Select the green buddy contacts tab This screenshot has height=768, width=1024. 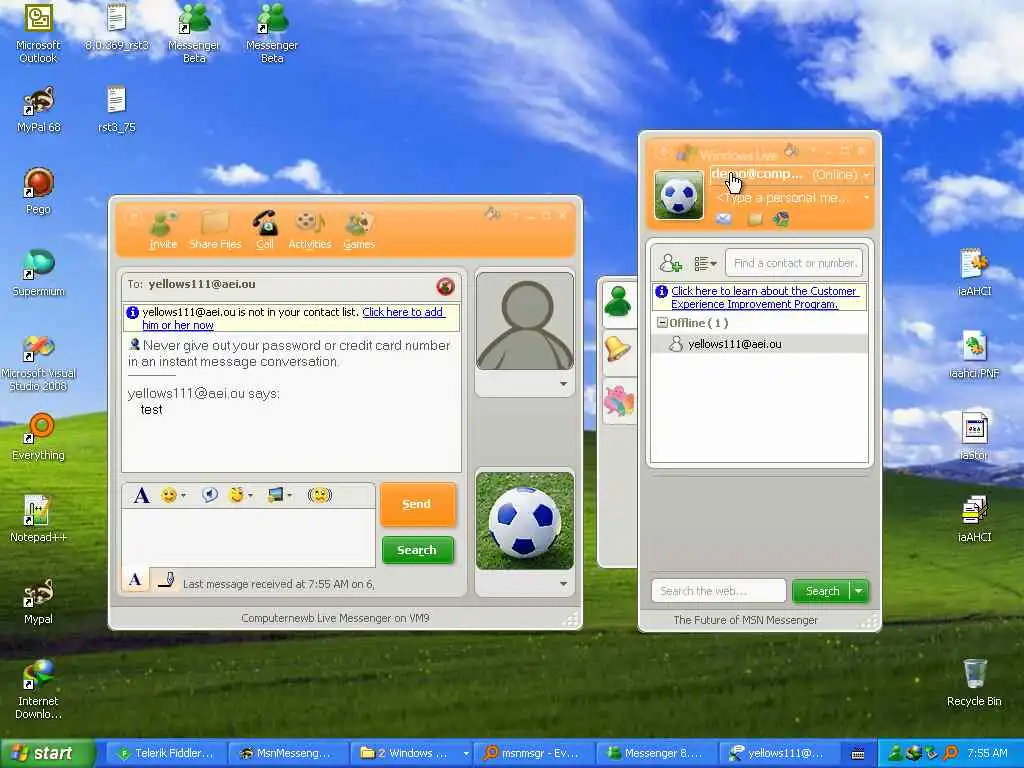[x=617, y=302]
